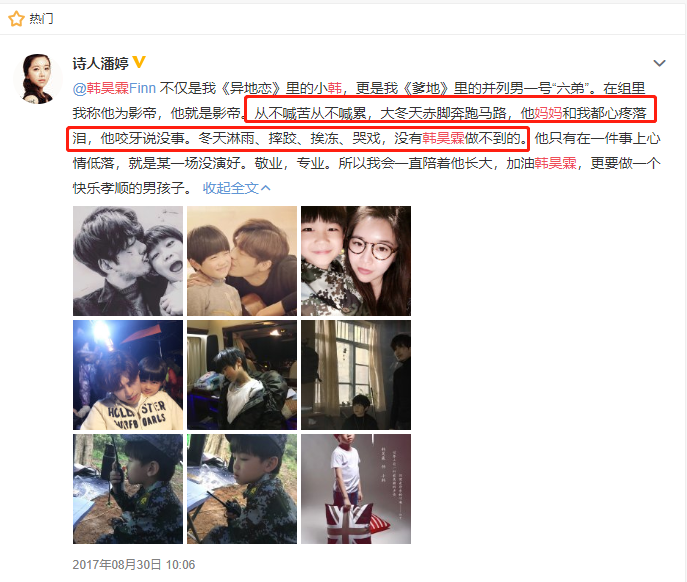Click the star icon beside 热门
The height and width of the screenshot is (582, 687).
coord(16,19)
